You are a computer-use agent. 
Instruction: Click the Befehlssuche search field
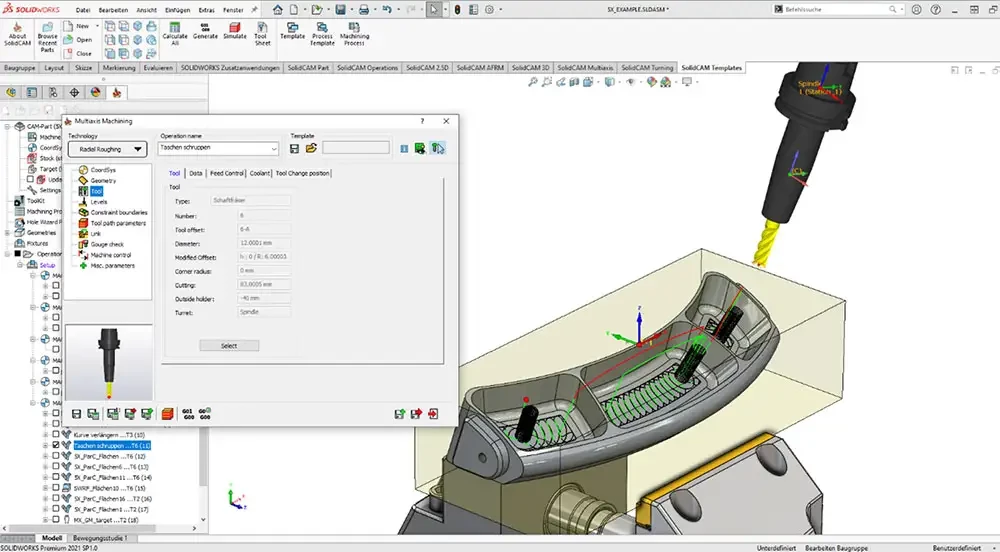point(836,10)
